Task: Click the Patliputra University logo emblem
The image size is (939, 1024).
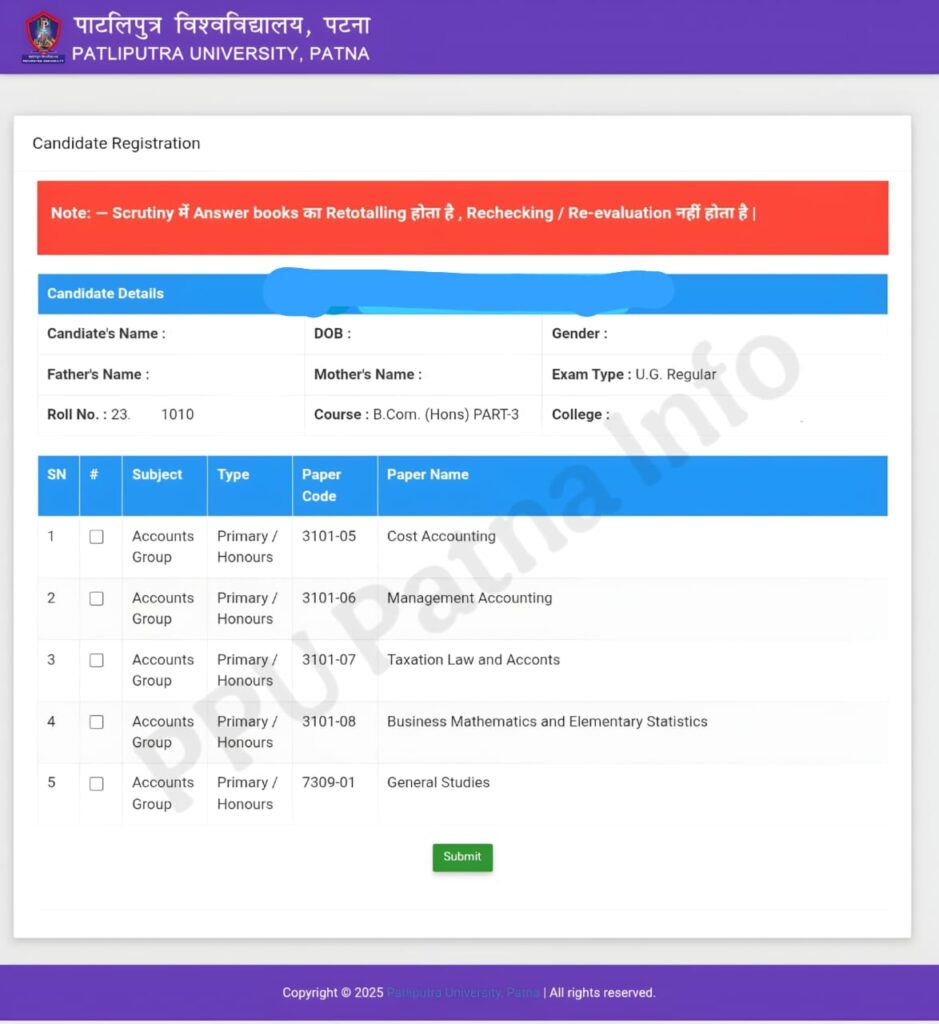Action: pos(43,37)
